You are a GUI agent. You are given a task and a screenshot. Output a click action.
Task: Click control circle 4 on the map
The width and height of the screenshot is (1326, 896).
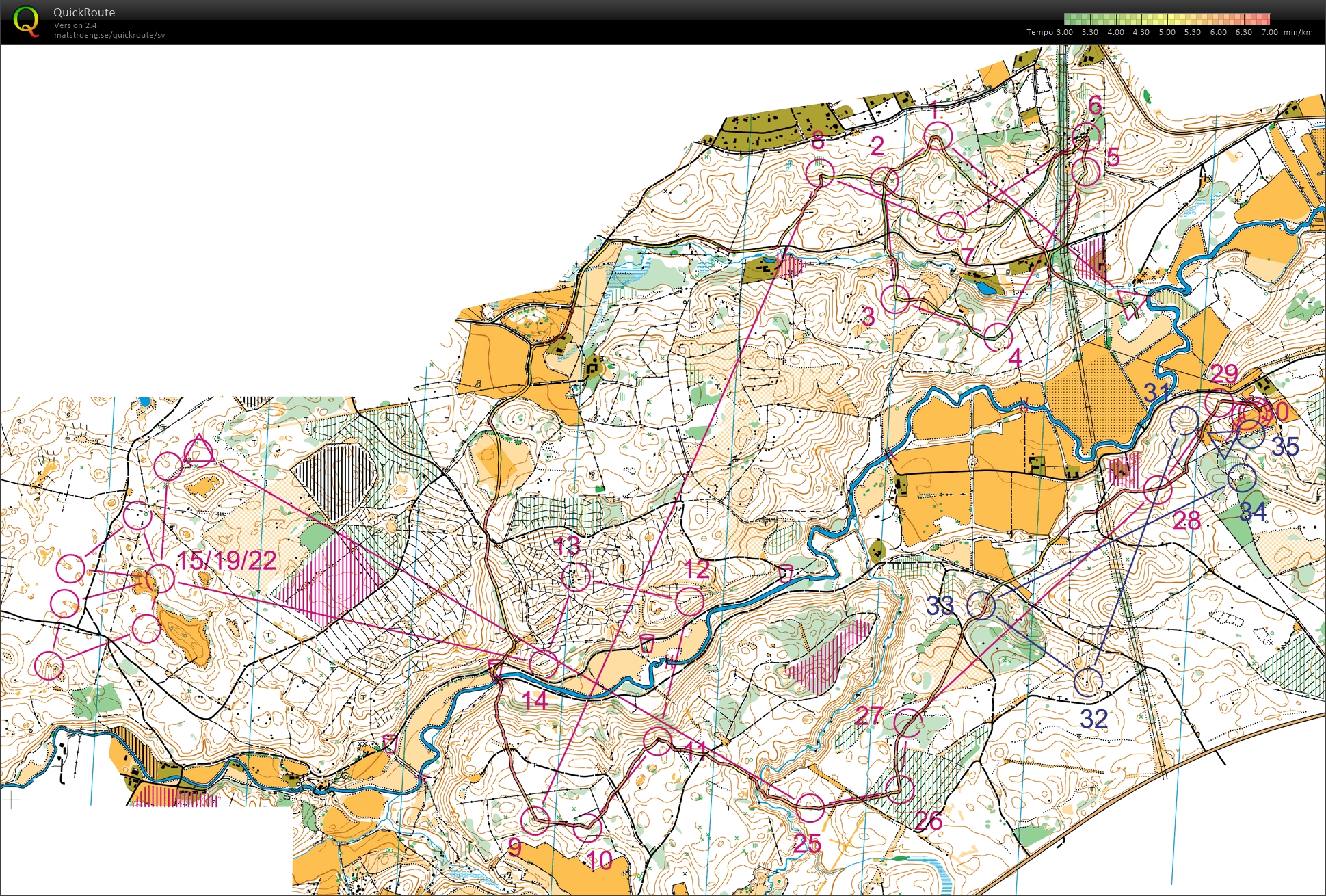[x=998, y=337]
